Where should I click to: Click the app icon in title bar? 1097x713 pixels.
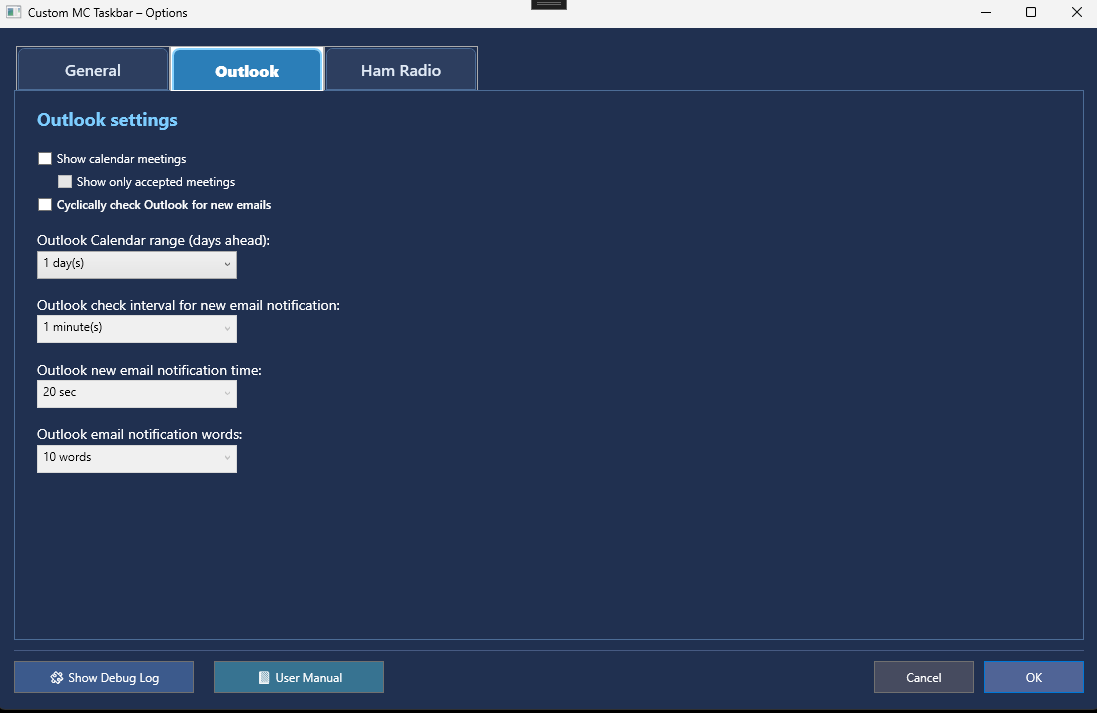pyautogui.click(x=13, y=13)
